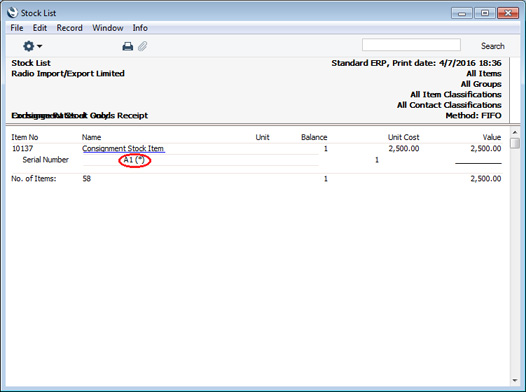Click into the search input field
526x392 pixels.
click(x=411, y=45)
